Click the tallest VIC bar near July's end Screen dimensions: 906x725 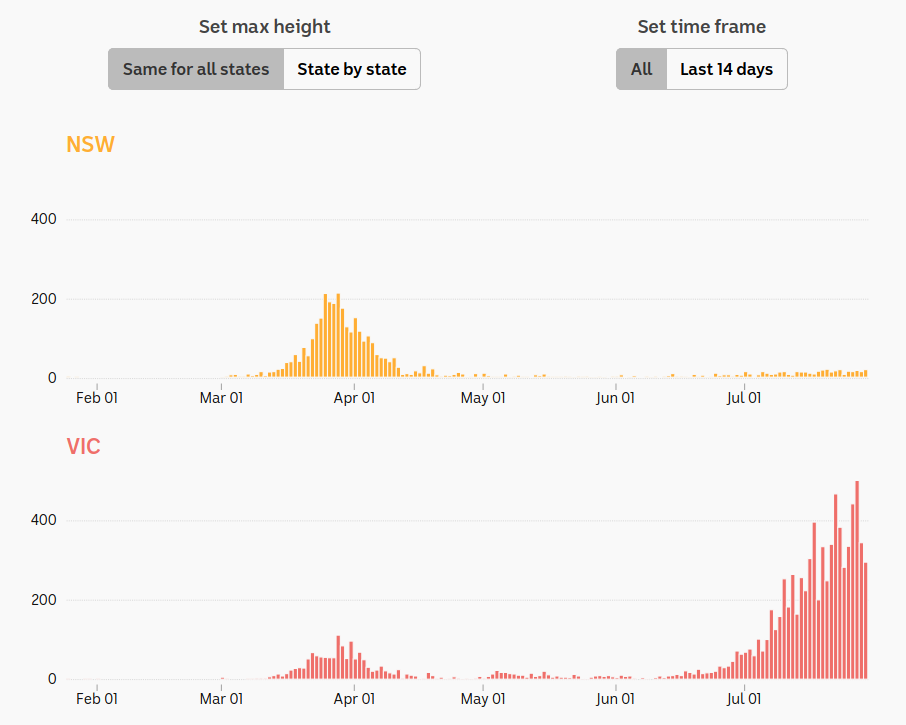click(x=857, y=580)
